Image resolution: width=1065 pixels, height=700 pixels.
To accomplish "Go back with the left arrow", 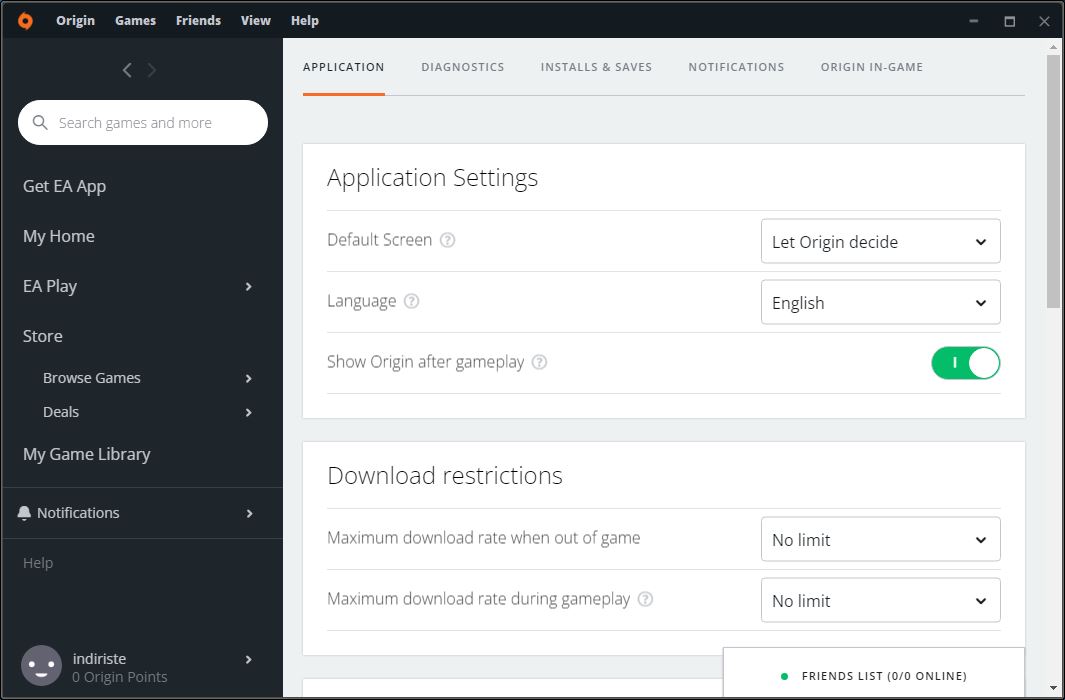I will [x=127, y=70].
